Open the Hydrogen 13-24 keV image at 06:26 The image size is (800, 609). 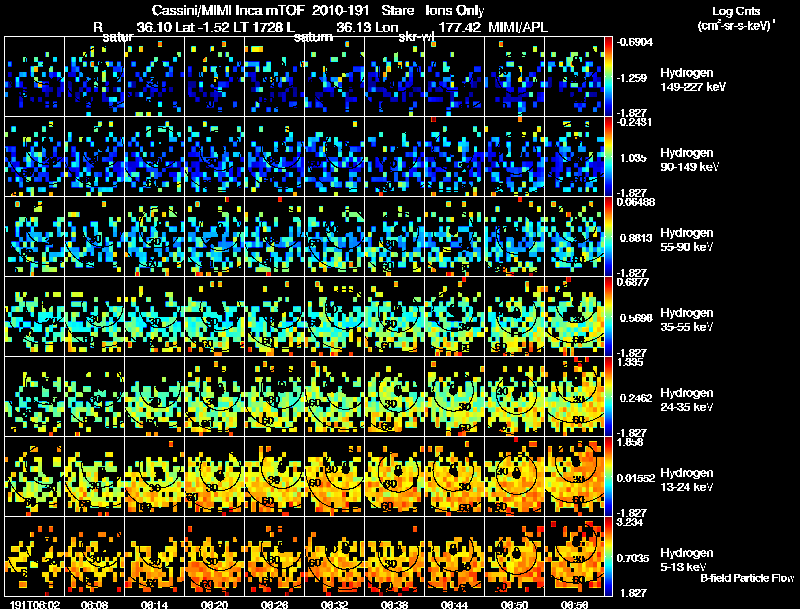click(x=274, y=476)
